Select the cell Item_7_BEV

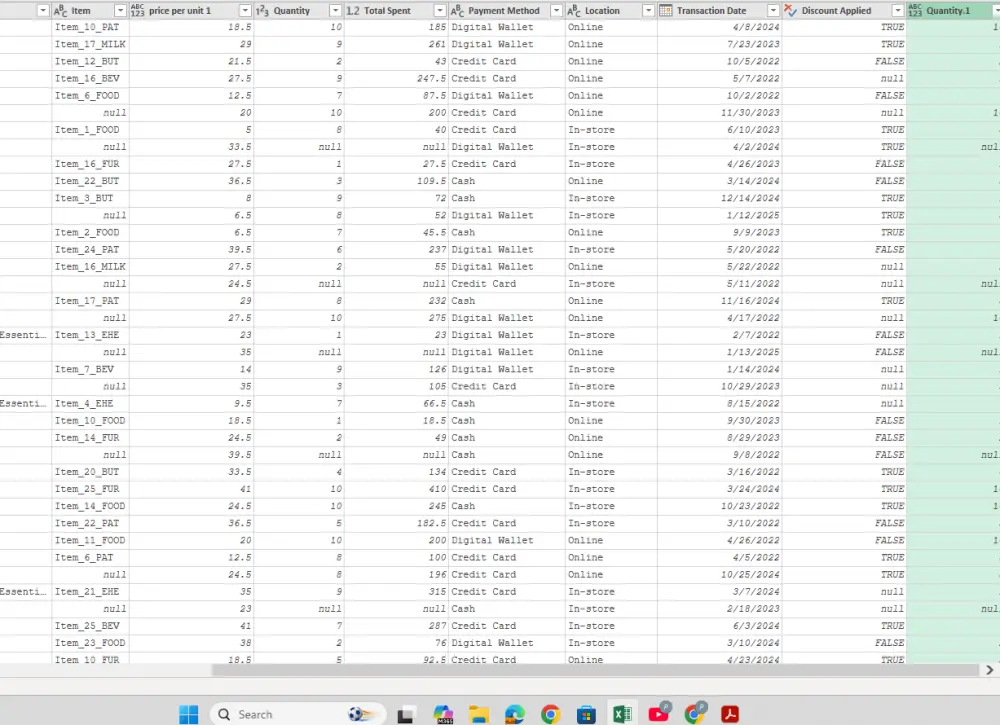click(x=90, y=369)
